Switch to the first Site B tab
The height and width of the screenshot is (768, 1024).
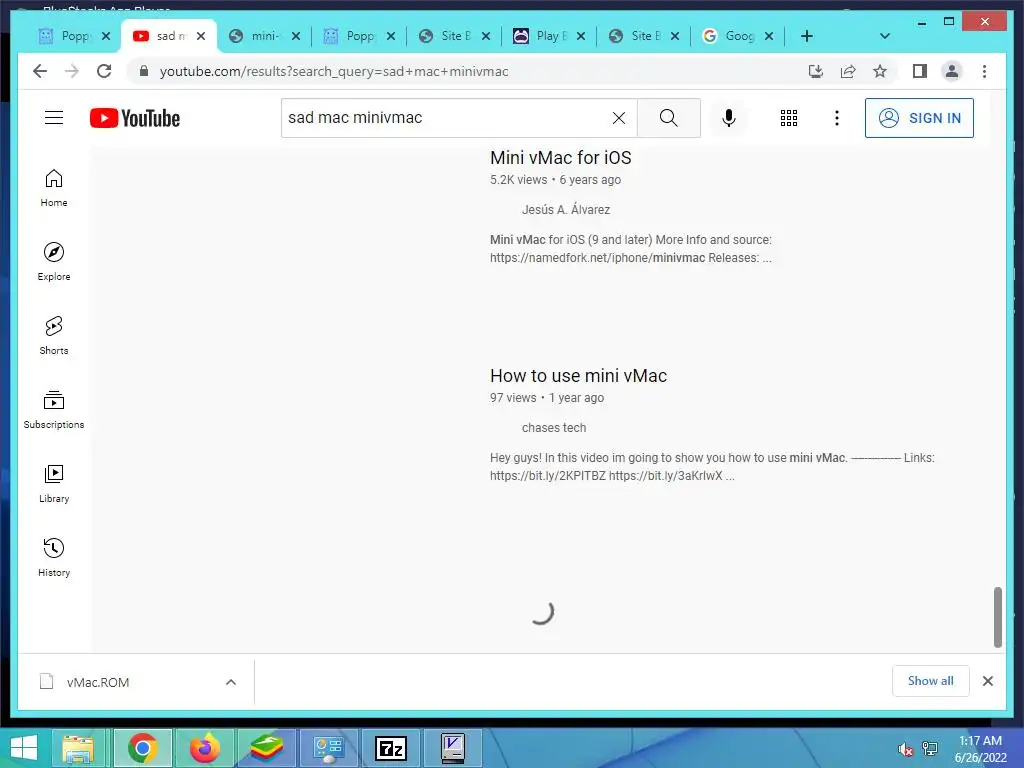pos(447,36)
